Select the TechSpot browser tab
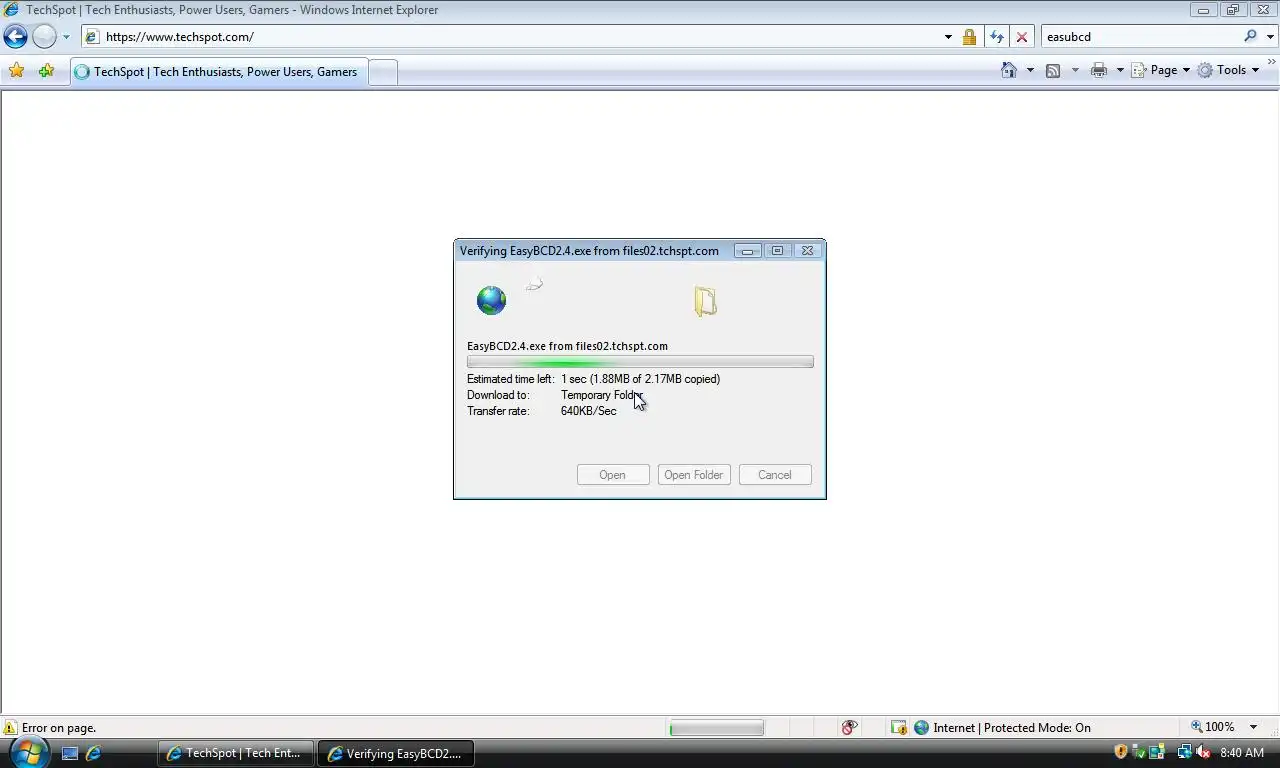Image resolution: width=1280 pixels, height=768 pixels. [x=218, y=72]
